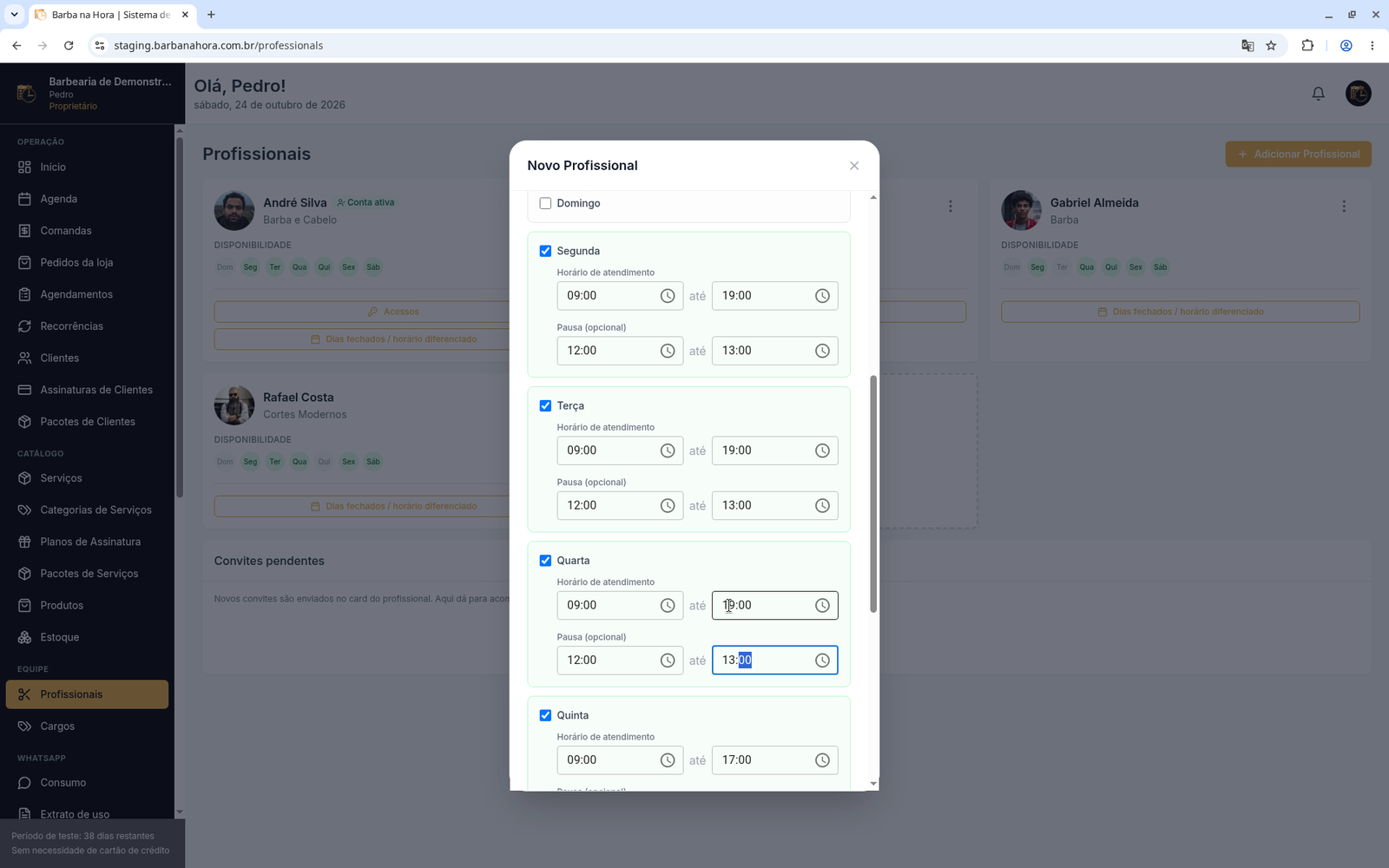Uncheck the Quarta checkbox

545,561
